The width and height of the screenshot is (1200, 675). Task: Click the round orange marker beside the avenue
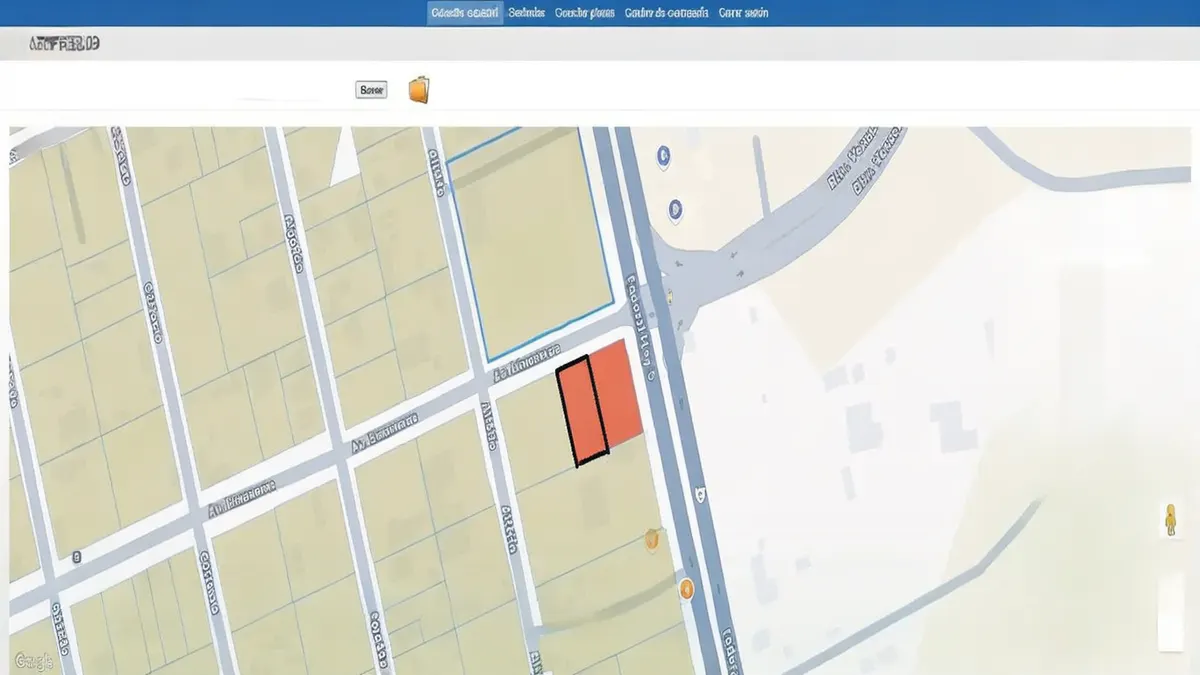tap(687, 589)
